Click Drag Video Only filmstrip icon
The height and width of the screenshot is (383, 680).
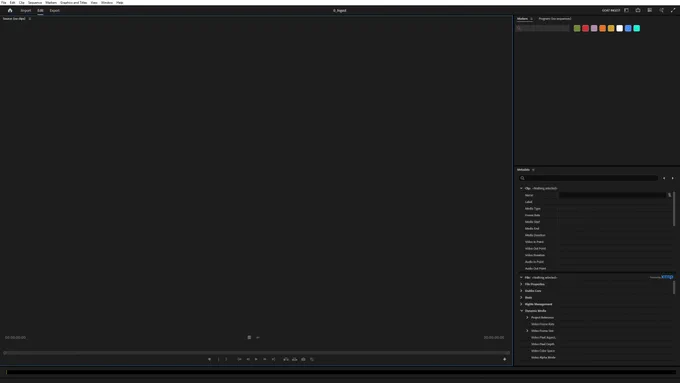(x=249, y=337)
